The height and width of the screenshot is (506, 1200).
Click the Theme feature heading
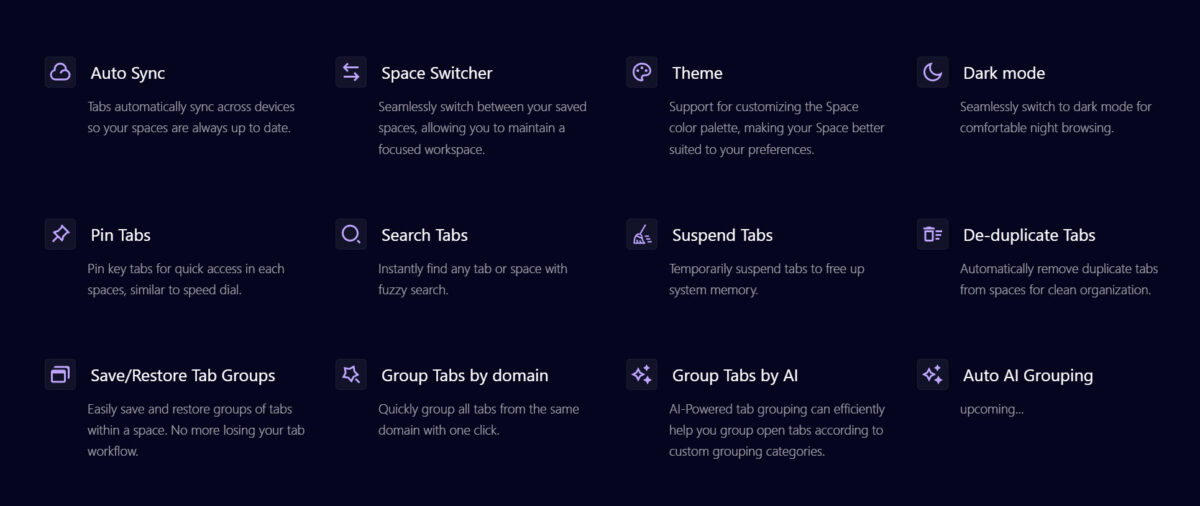[697, 73]
